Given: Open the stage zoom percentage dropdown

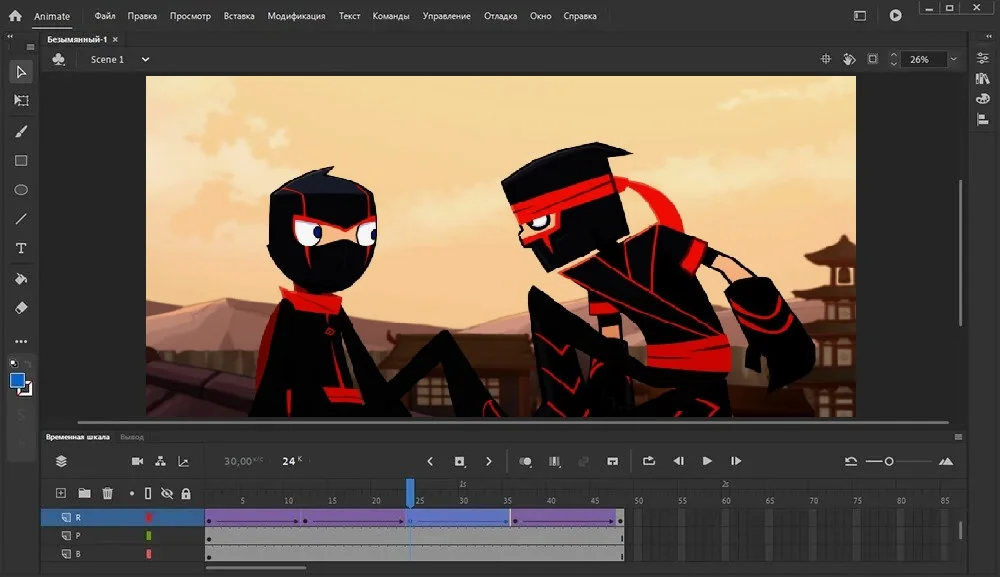Looking at the screenshot, I should 953,59.
